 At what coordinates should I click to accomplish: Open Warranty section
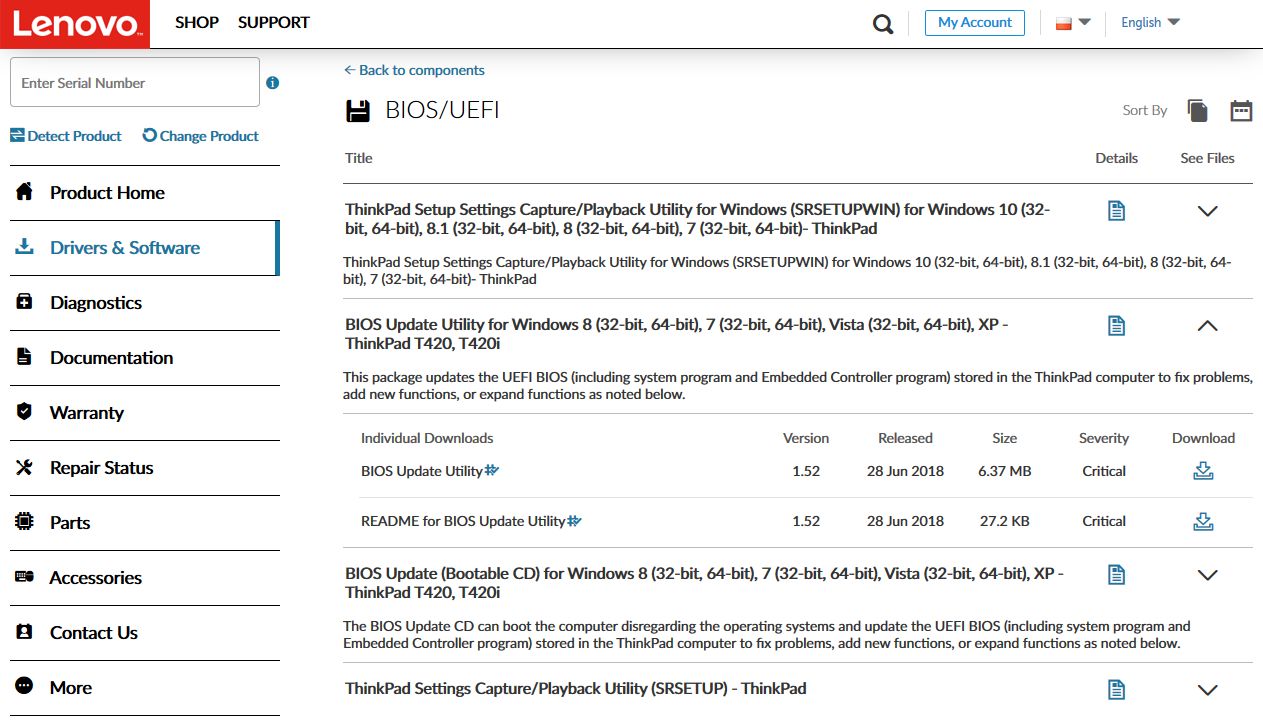145,413
